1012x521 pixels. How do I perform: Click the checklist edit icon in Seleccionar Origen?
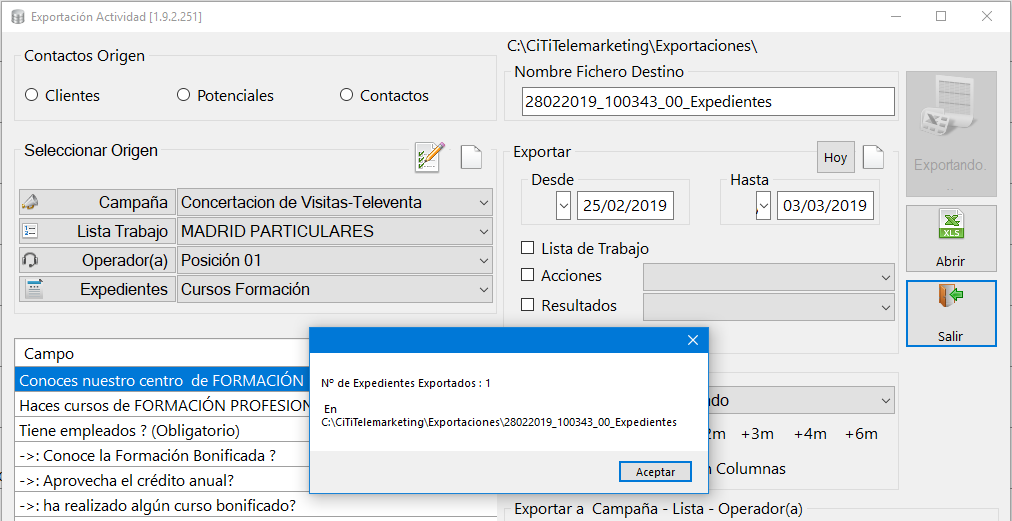click(430, 157)
